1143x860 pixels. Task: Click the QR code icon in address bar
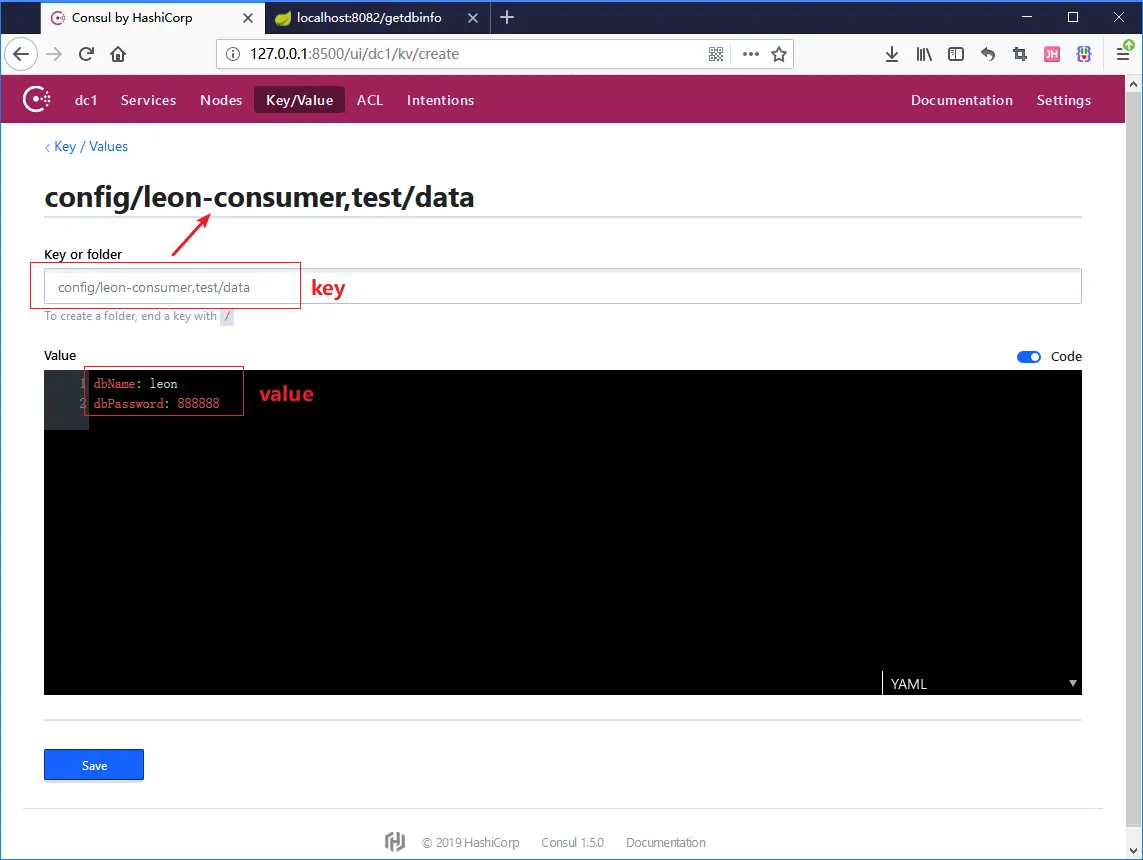pos(716,54)
